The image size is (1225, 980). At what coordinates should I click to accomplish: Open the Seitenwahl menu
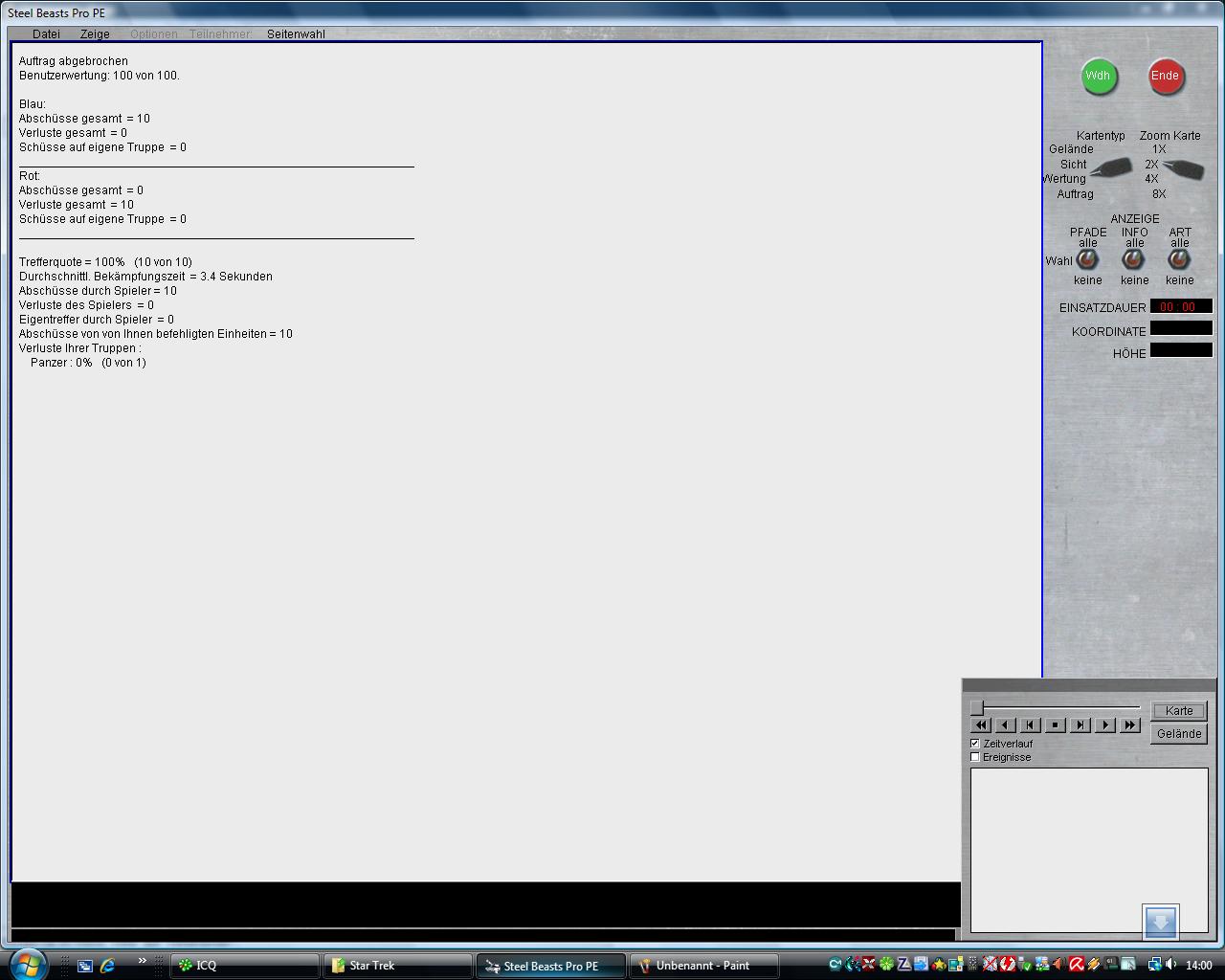point(296,34)
